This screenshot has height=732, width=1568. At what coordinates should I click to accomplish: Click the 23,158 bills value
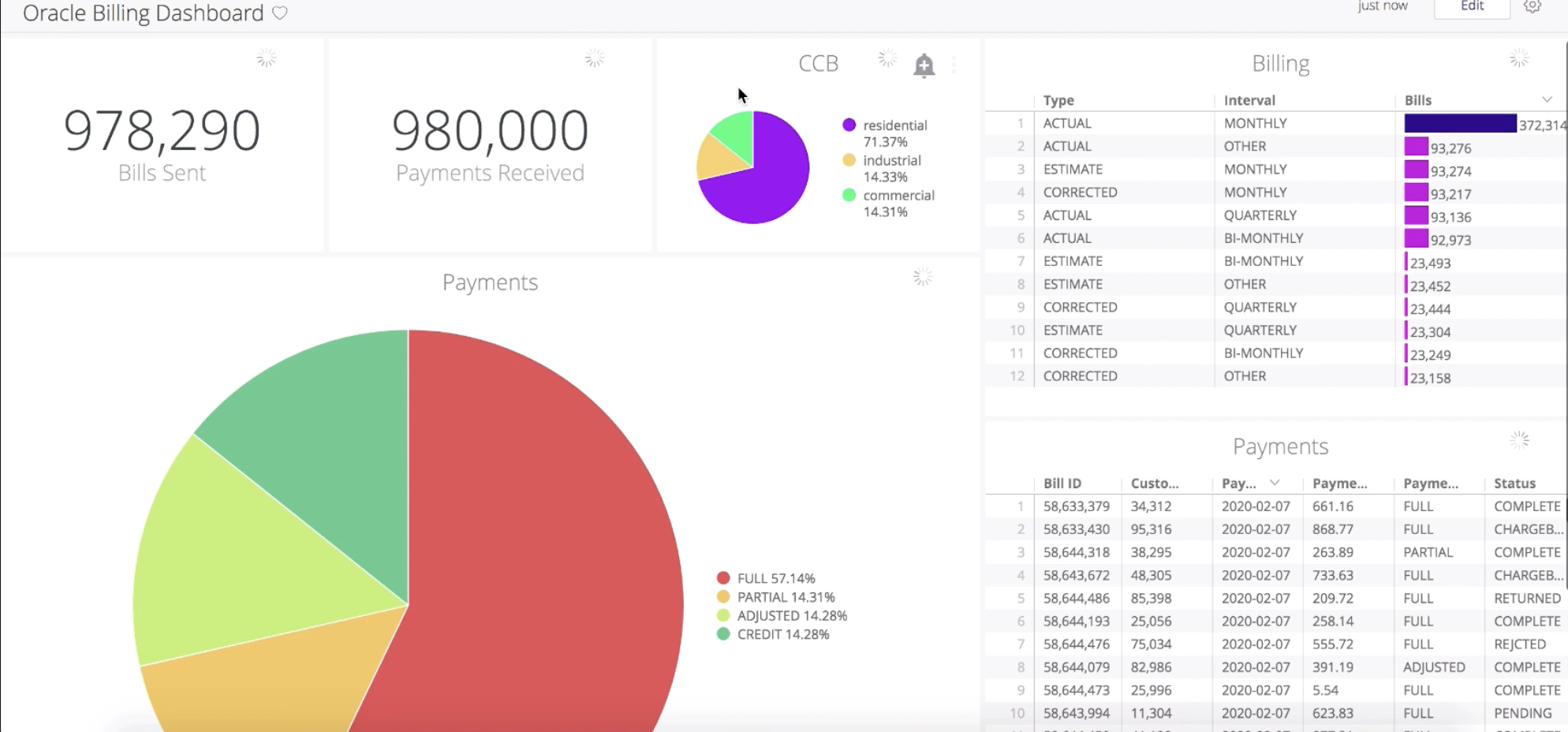click(x=1430, y=378)
